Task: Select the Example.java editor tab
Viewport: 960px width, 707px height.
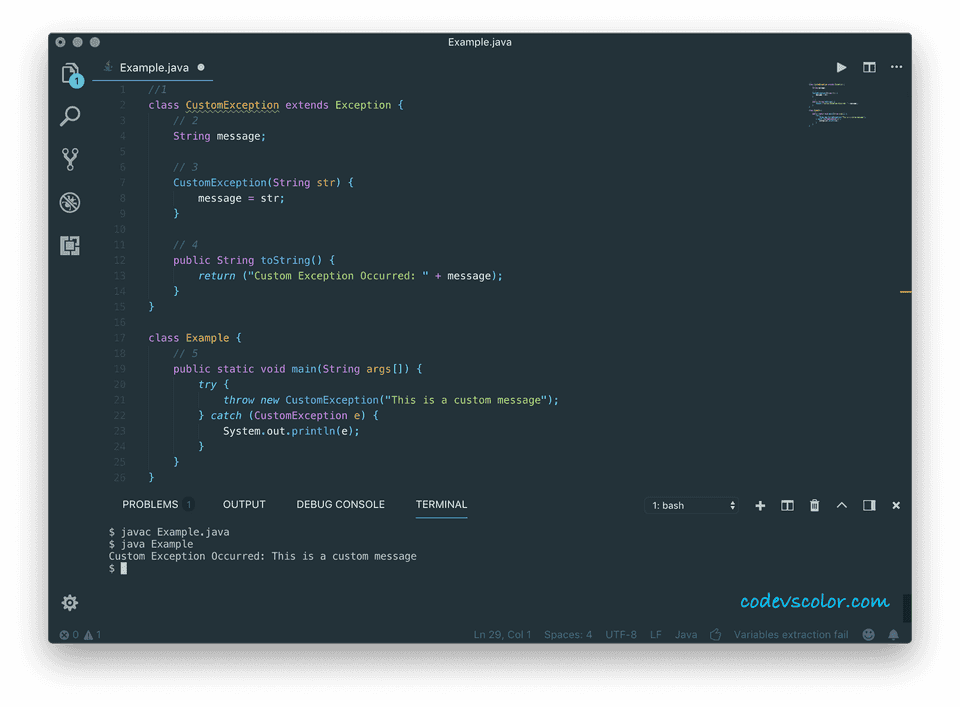Action: [153, 68]
